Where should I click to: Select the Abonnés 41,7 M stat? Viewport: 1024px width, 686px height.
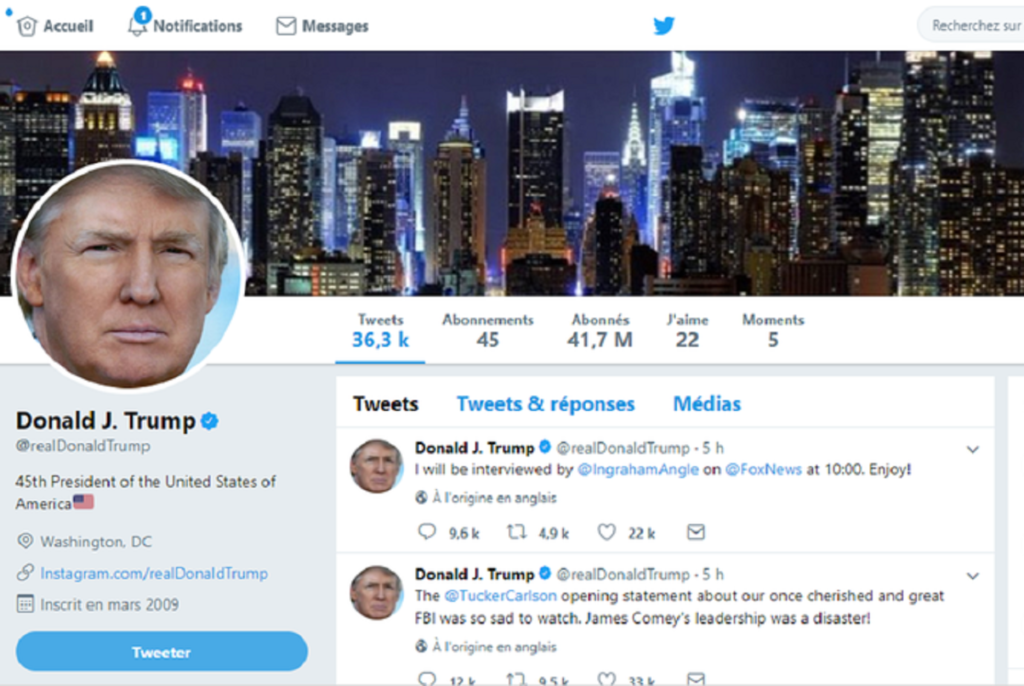[x=600, y=331]
